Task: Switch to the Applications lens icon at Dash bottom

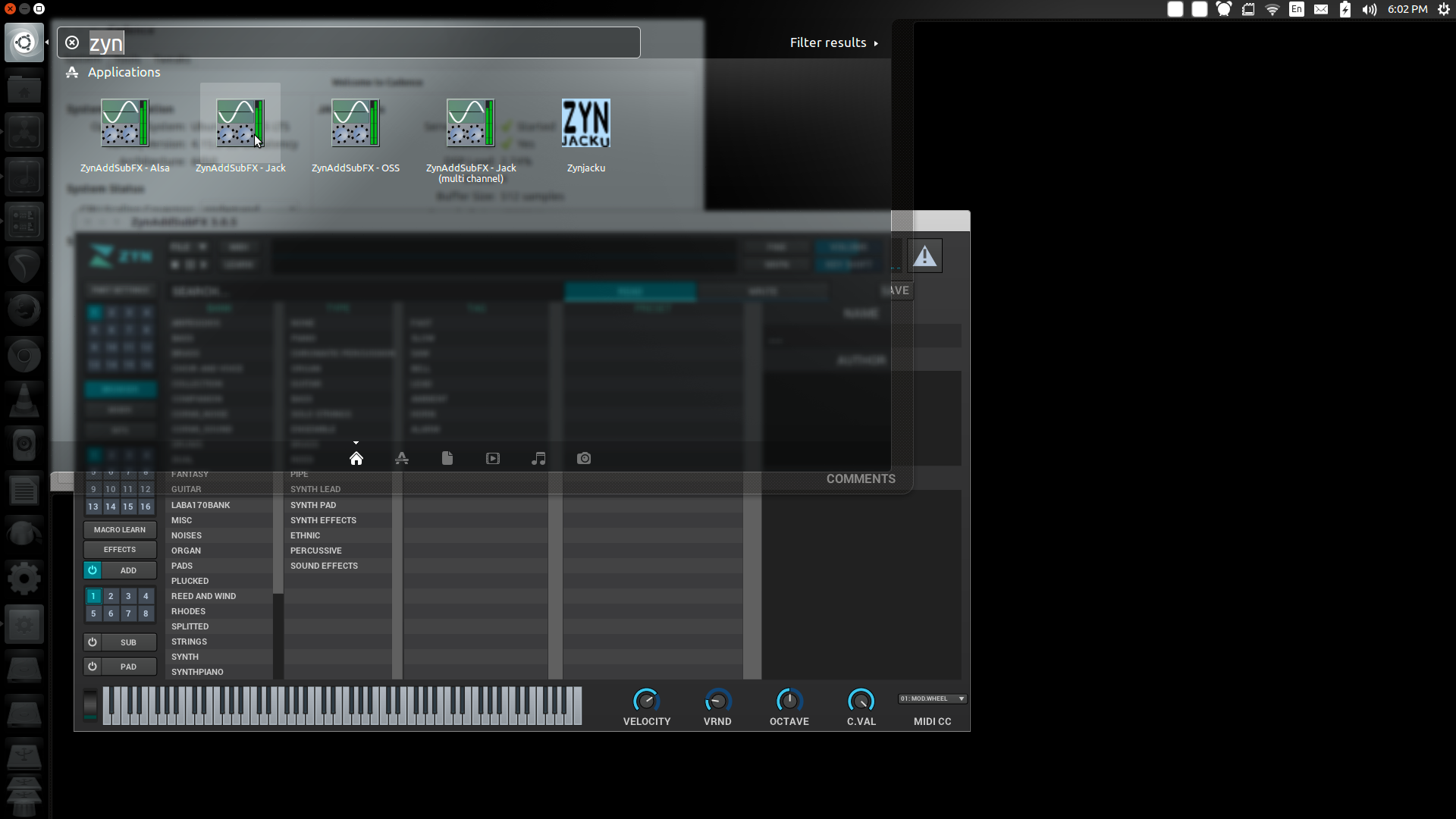Action: 402,458
